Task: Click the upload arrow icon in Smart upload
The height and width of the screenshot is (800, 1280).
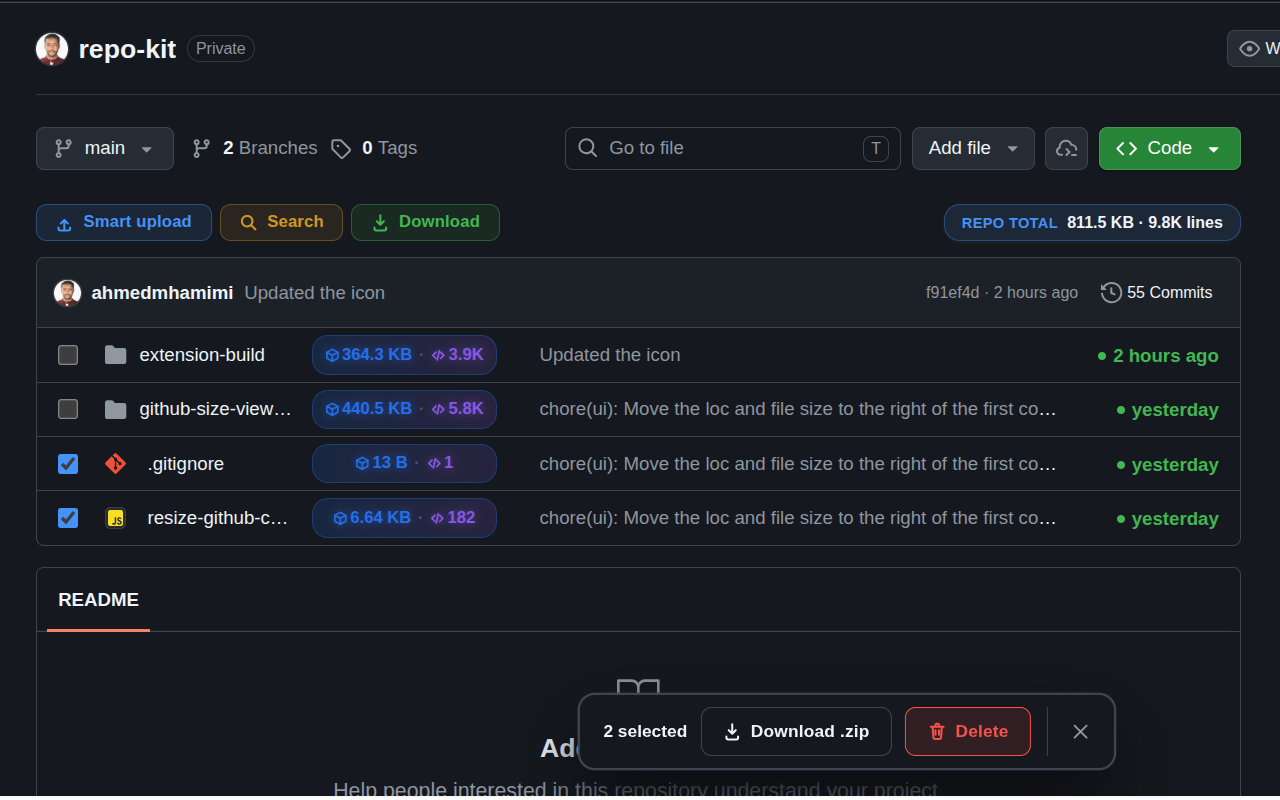Action: point(64,223)
